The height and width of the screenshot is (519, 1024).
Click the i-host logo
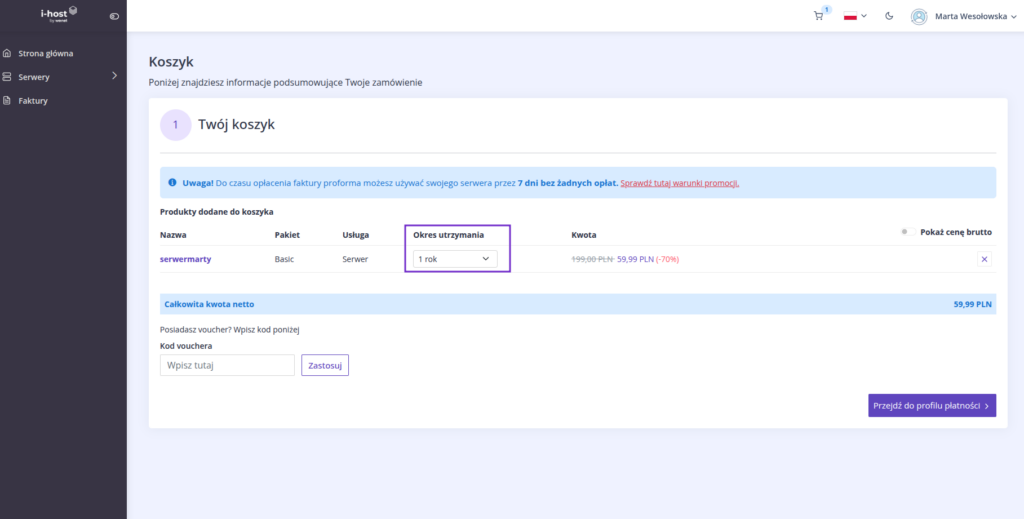coord(59,13)
